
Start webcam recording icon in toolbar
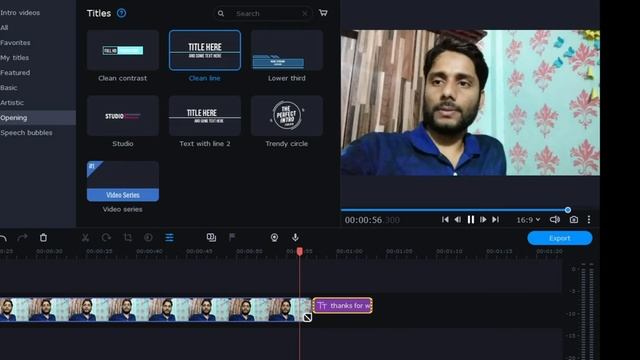pos(274,237)
